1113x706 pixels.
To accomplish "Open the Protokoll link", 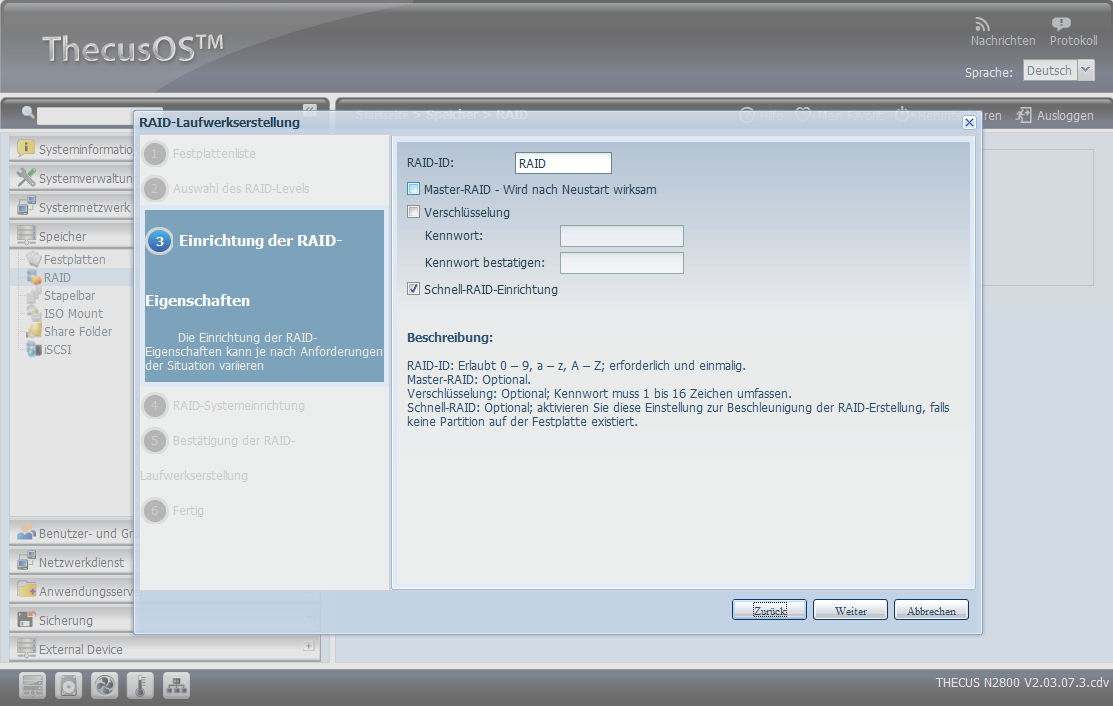I will [x=1073, y=41].
